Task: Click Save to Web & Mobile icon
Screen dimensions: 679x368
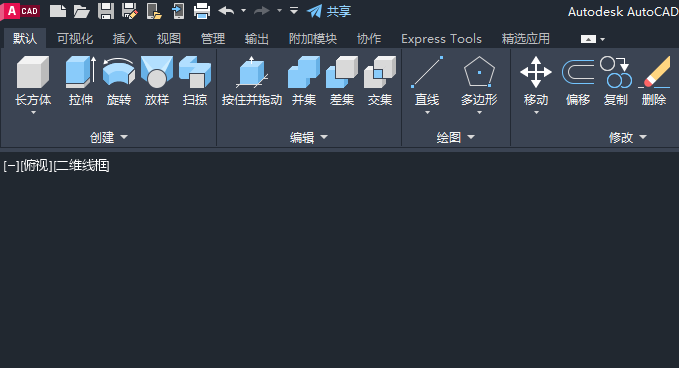Action: point(178,11)
